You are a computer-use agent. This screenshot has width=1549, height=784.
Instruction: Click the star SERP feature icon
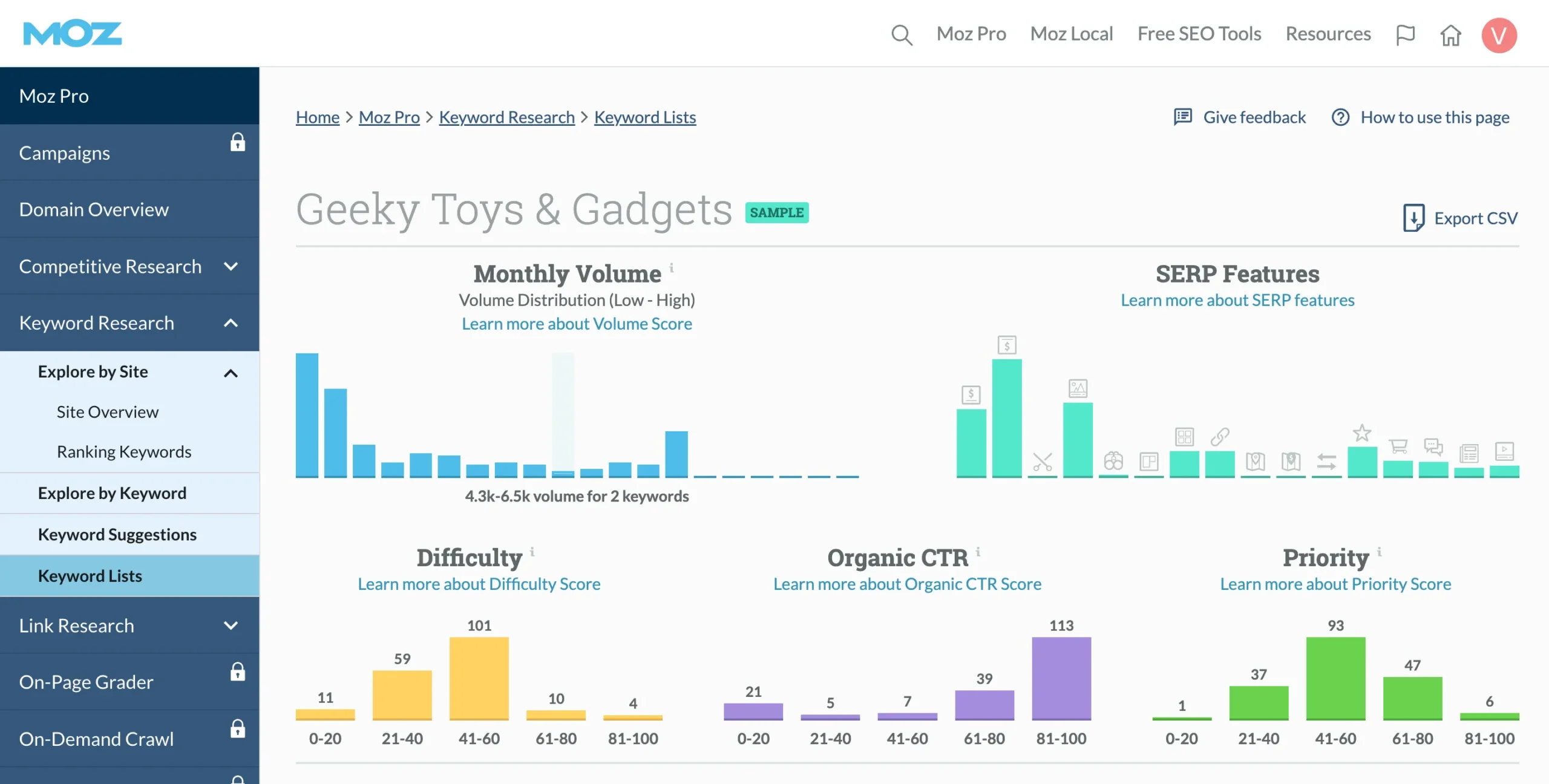pos(1362,433)
